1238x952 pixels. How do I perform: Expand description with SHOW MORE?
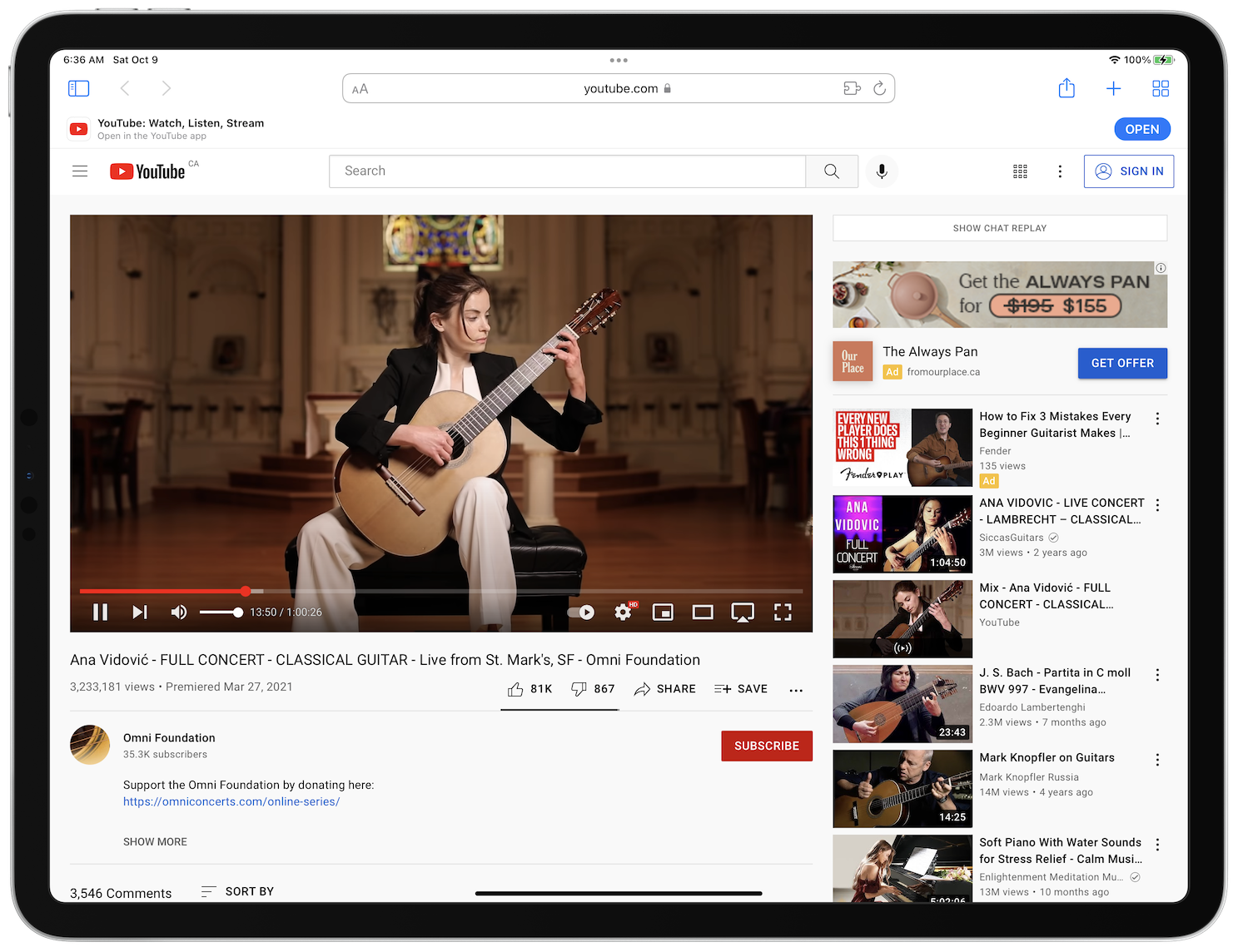(155, 842)
